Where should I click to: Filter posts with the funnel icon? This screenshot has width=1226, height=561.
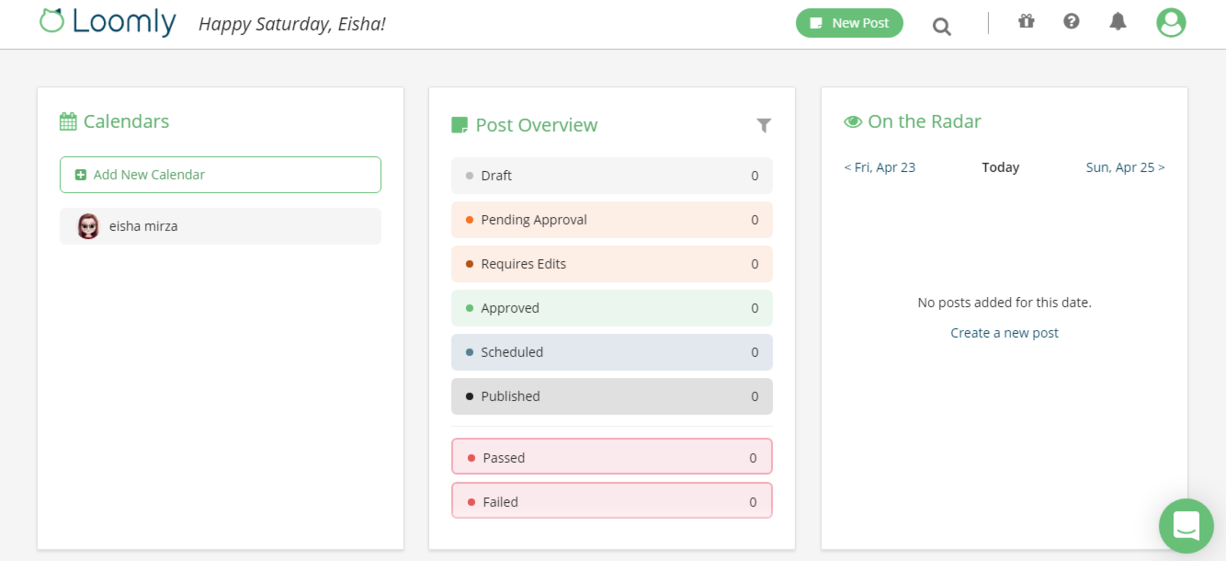tap(764, 125)
